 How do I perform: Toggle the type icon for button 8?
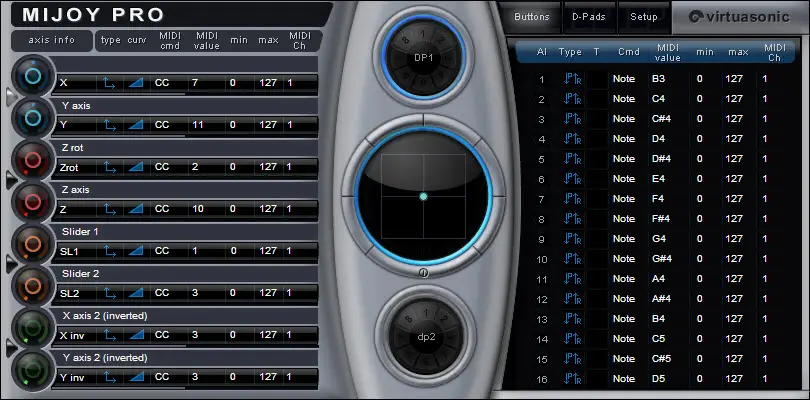click(572, 219)
